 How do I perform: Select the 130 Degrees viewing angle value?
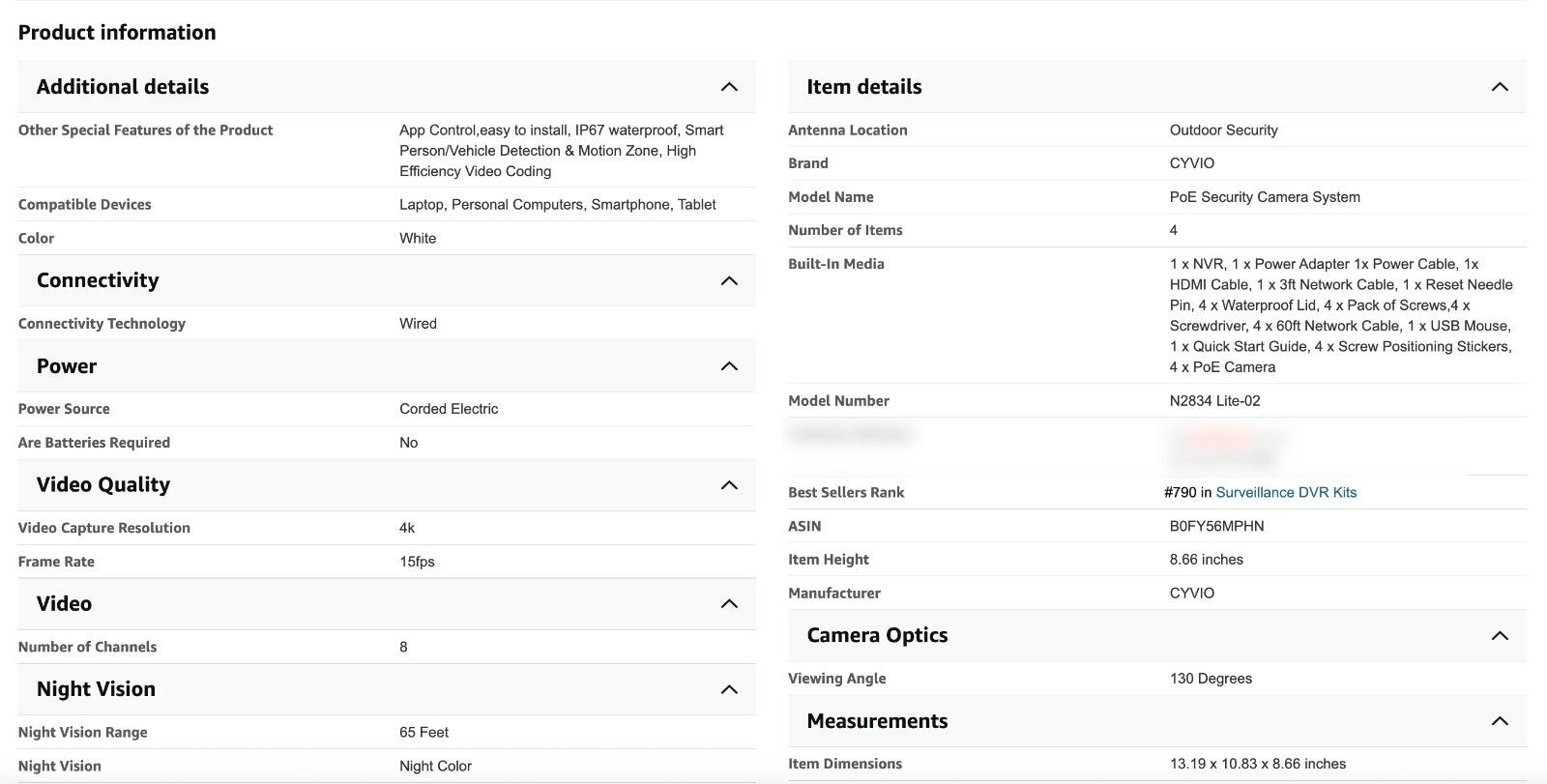[x=1211, y=679]
